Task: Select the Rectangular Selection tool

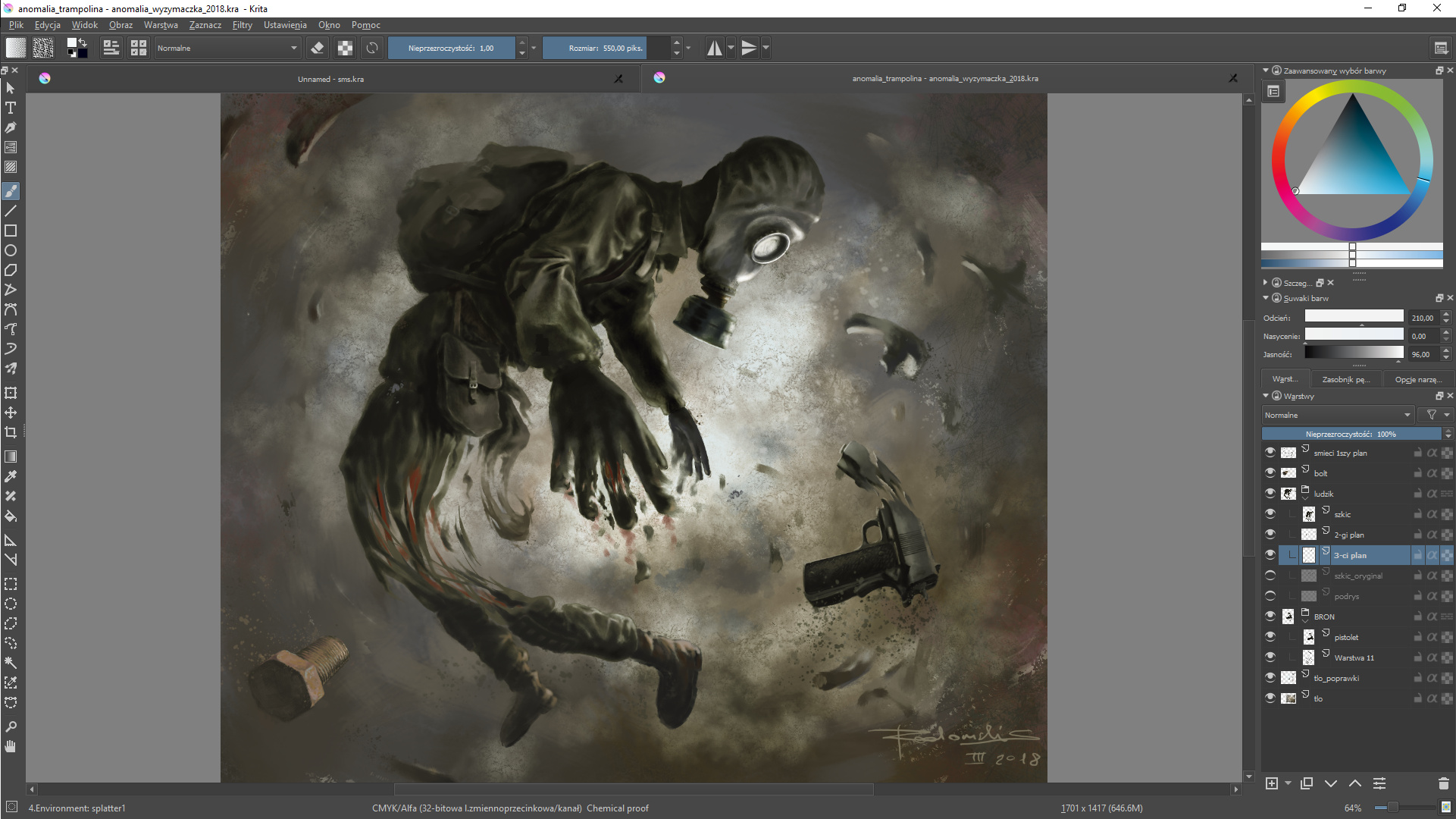Action: [x=11, y=584]
